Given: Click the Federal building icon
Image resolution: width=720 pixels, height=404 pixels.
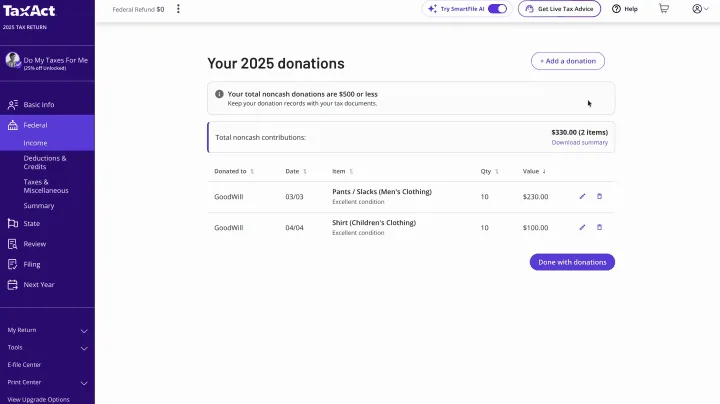Looking at the screenshot, I should [13, 125].
